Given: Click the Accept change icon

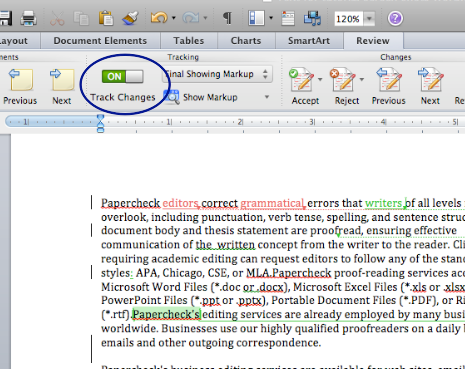Looking at the screenshot, I should click(302, 80).
